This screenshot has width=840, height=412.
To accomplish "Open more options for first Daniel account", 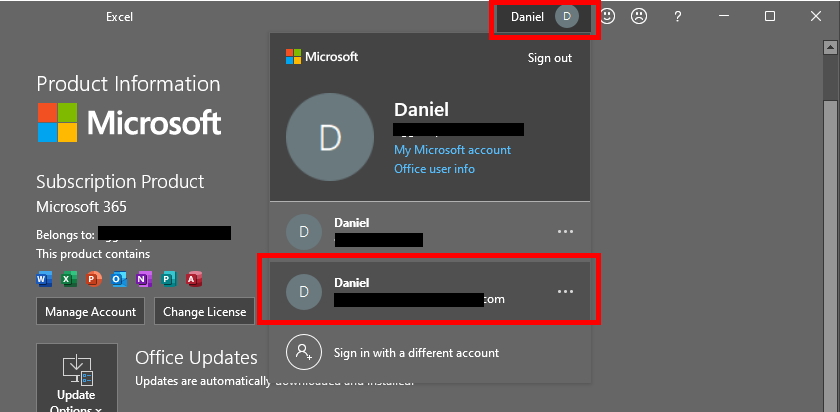I will point(565,231).
